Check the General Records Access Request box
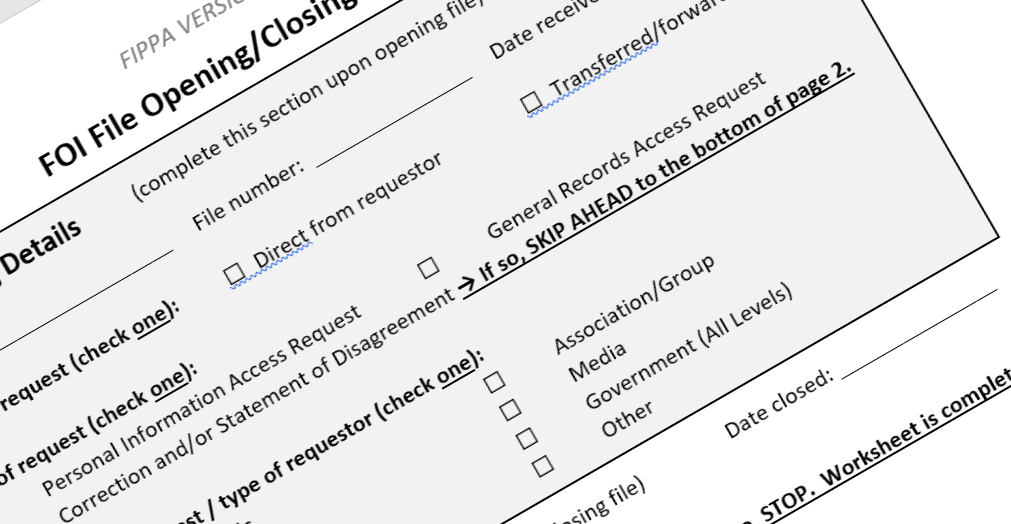This screenshot has width=1011, height=524. pos(428,268)
